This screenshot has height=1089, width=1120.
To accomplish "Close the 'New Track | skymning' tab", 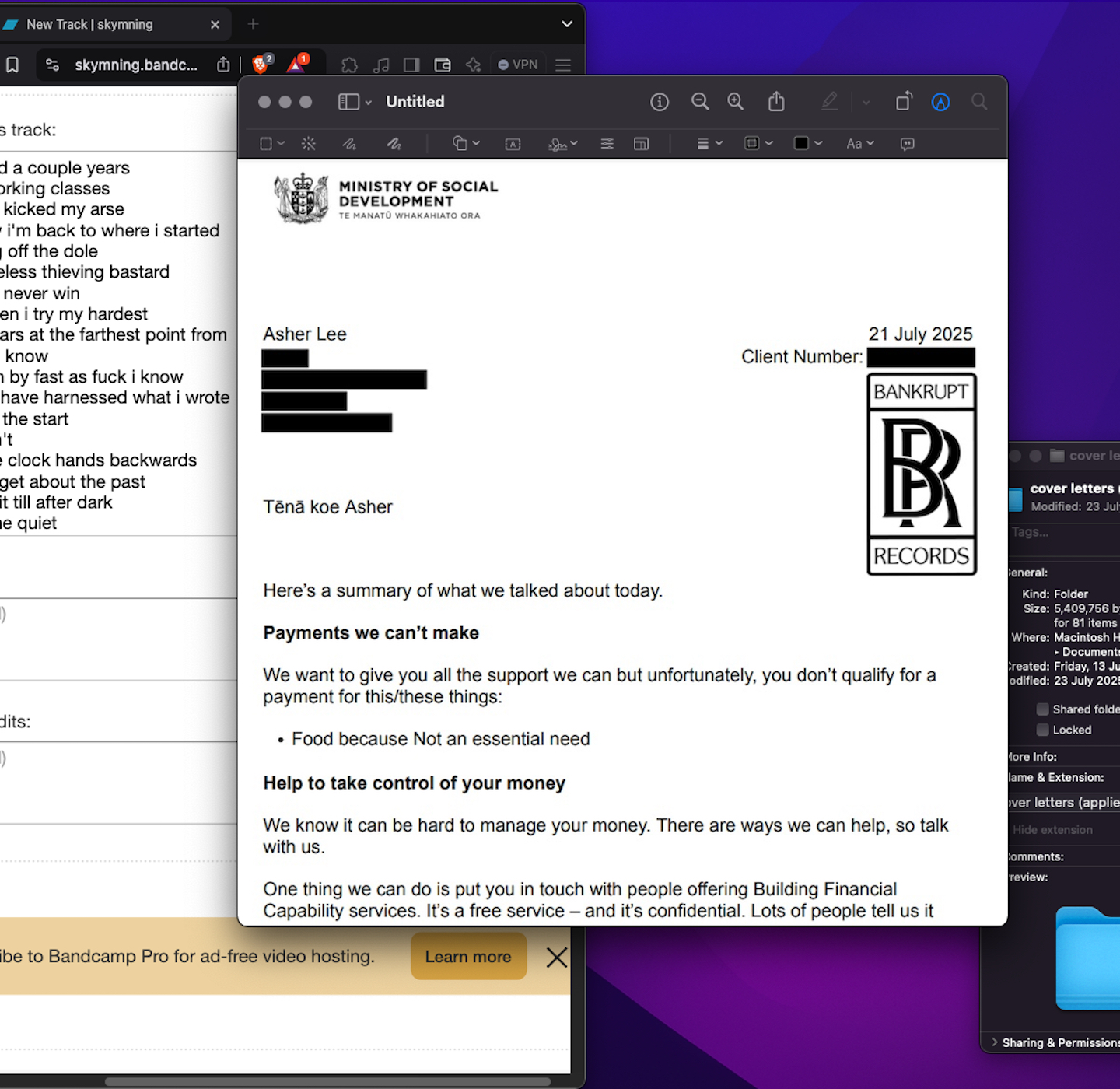I will [x=215, y=25].
